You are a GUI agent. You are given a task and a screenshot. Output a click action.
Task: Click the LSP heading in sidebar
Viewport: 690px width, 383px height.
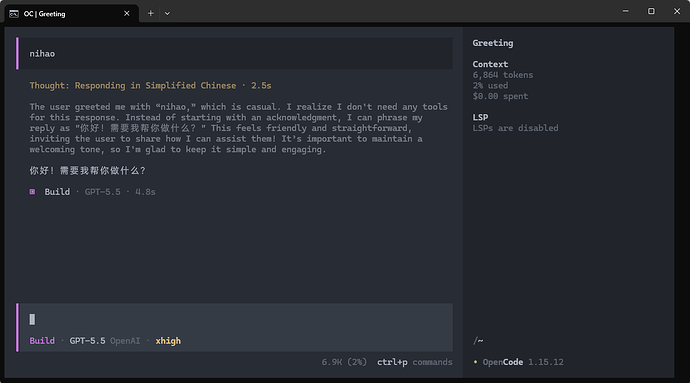click(x=480, y=118)
